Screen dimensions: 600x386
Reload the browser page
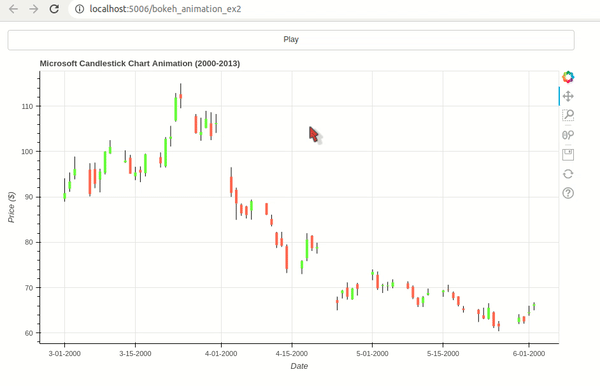pos(54,9)
